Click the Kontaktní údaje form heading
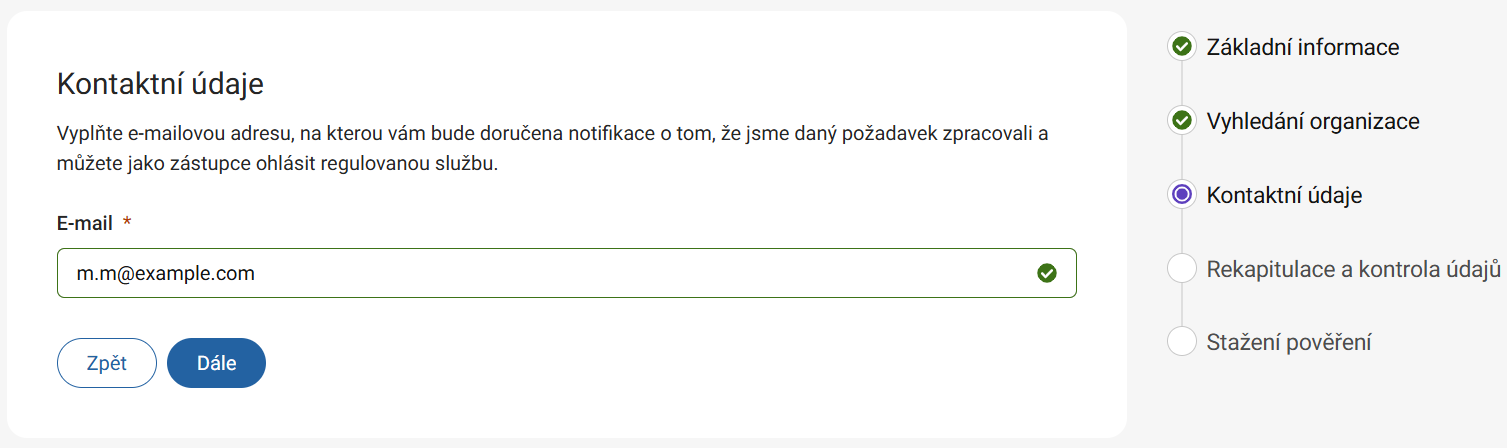Image resolution: width=1507 pixels, height=448 pixels. click(160, 84)
